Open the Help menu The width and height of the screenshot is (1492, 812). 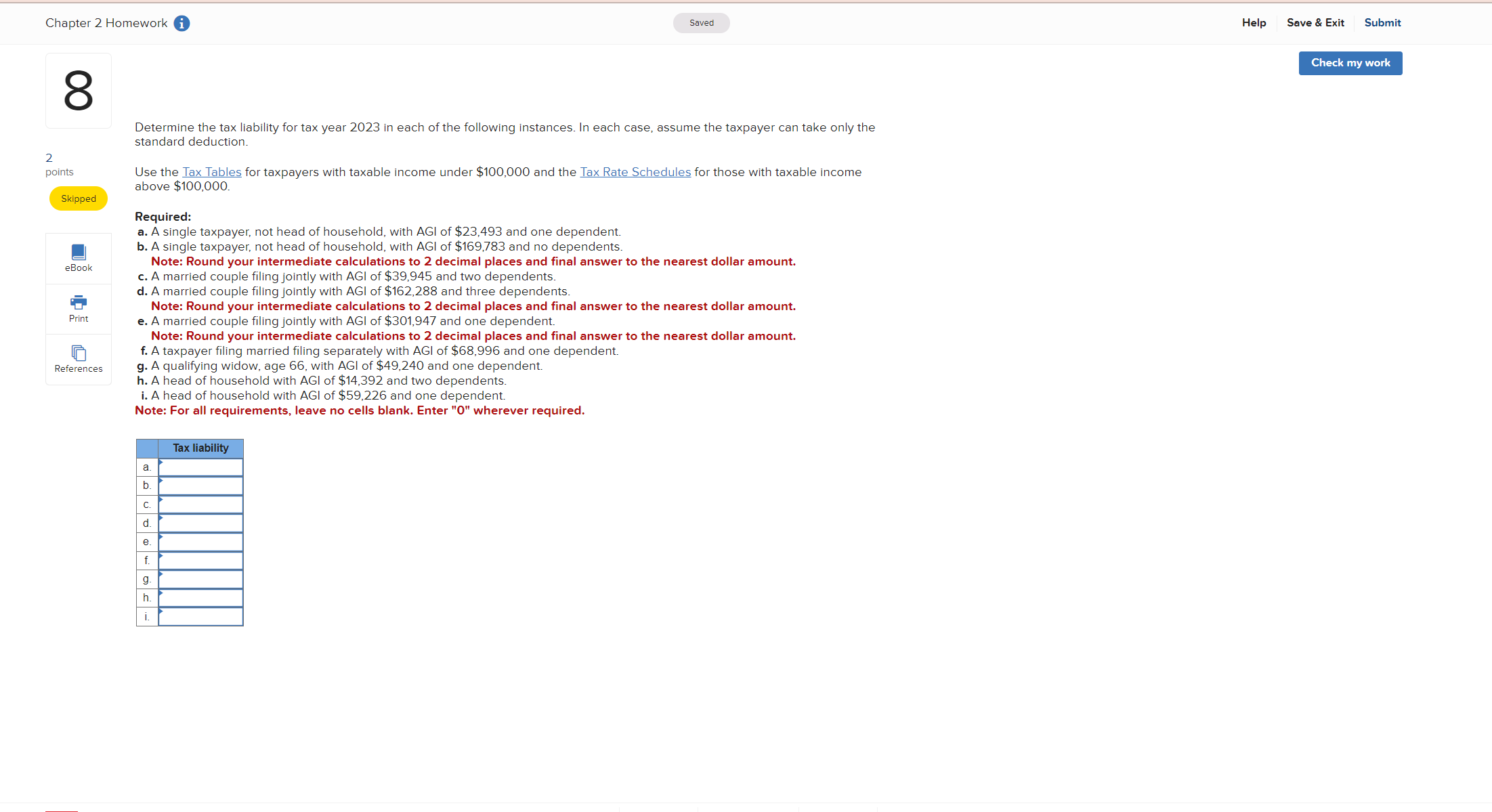(x=1254, y=22)
